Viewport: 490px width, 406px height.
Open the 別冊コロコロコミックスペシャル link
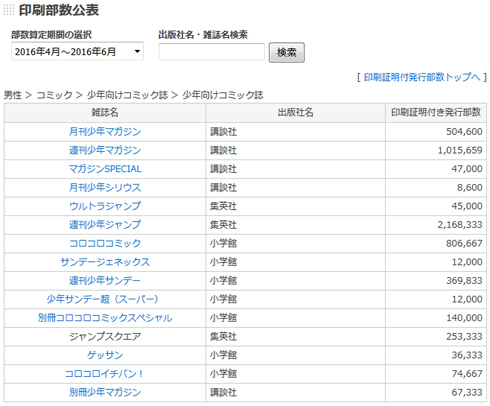[x=105, y=318]
